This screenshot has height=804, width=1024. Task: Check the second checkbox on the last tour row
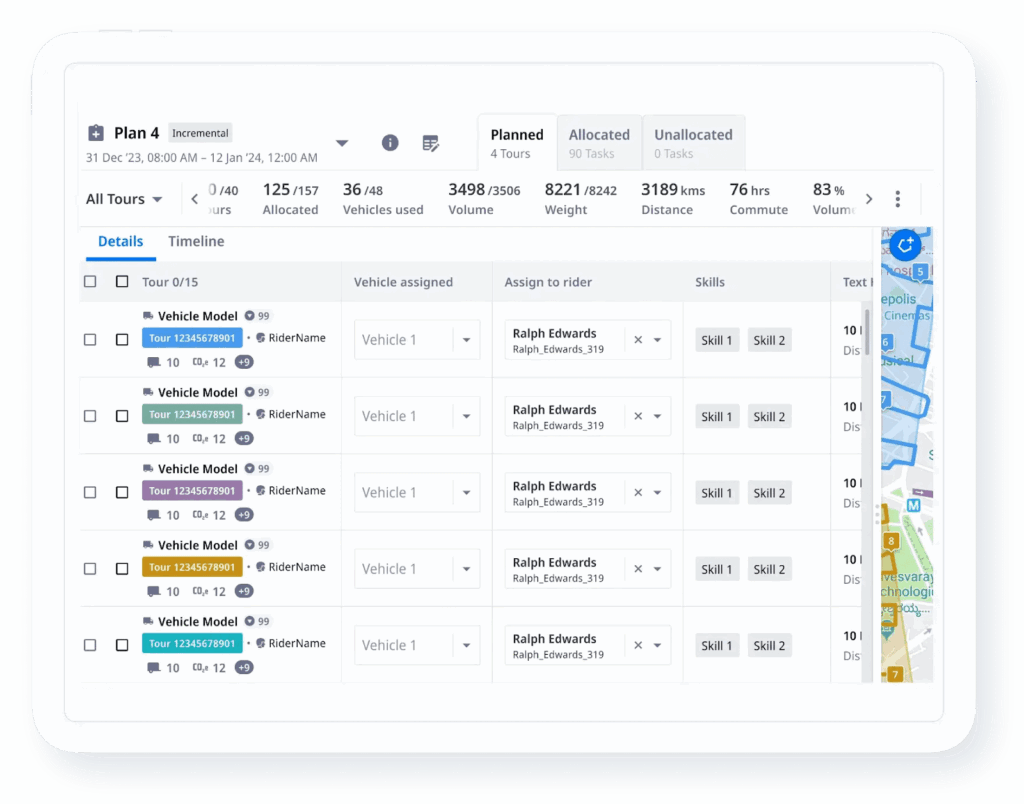click(122, 644)
